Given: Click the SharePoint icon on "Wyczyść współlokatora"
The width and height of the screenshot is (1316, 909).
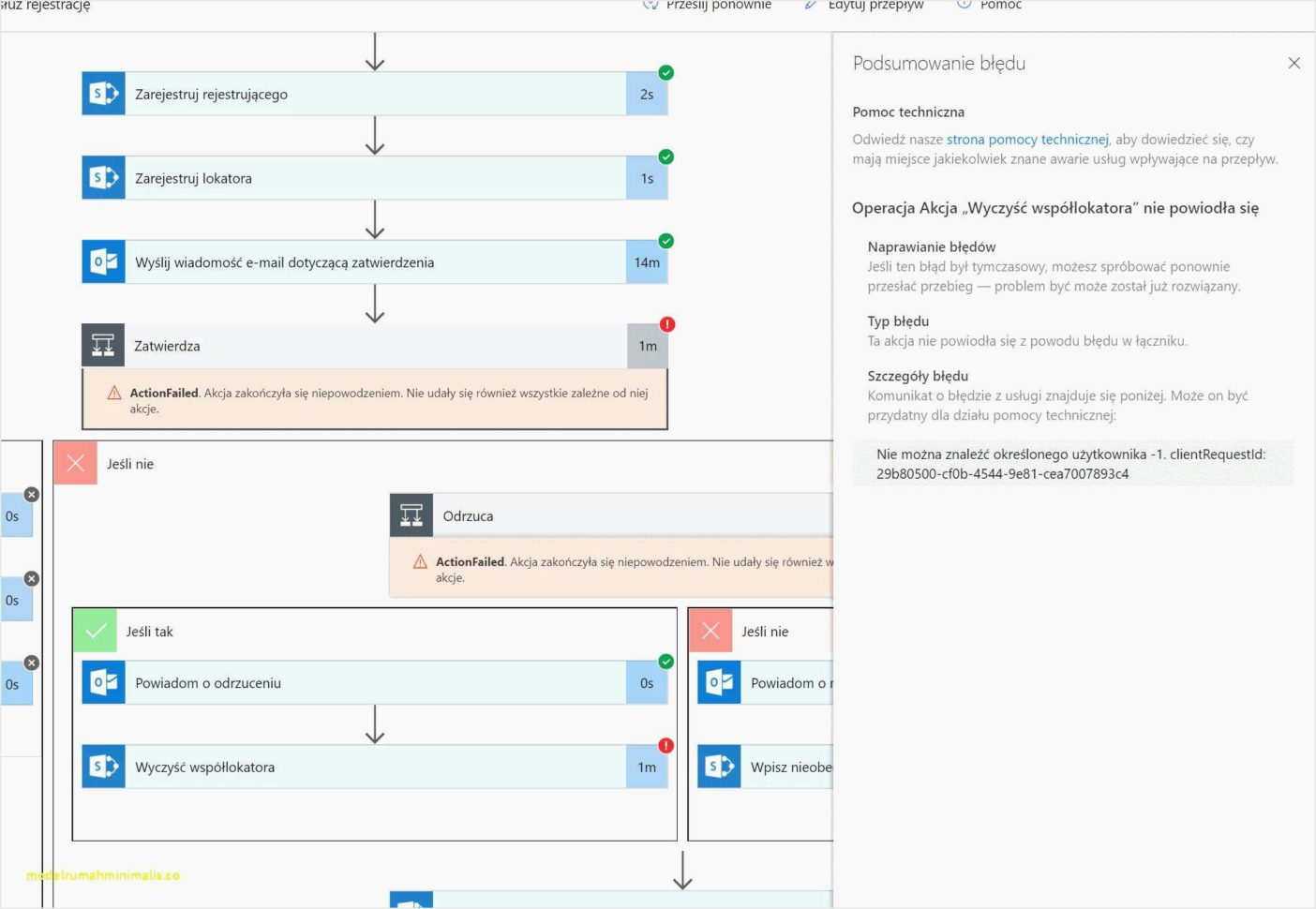Looking at the screenshot, I should coord(103,766).
